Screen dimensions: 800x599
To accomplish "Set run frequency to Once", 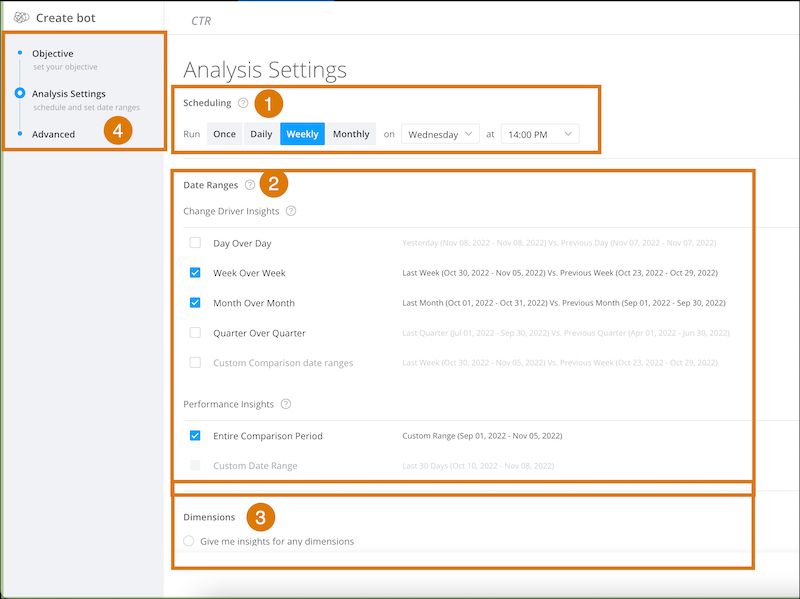I will click(224, 134).
